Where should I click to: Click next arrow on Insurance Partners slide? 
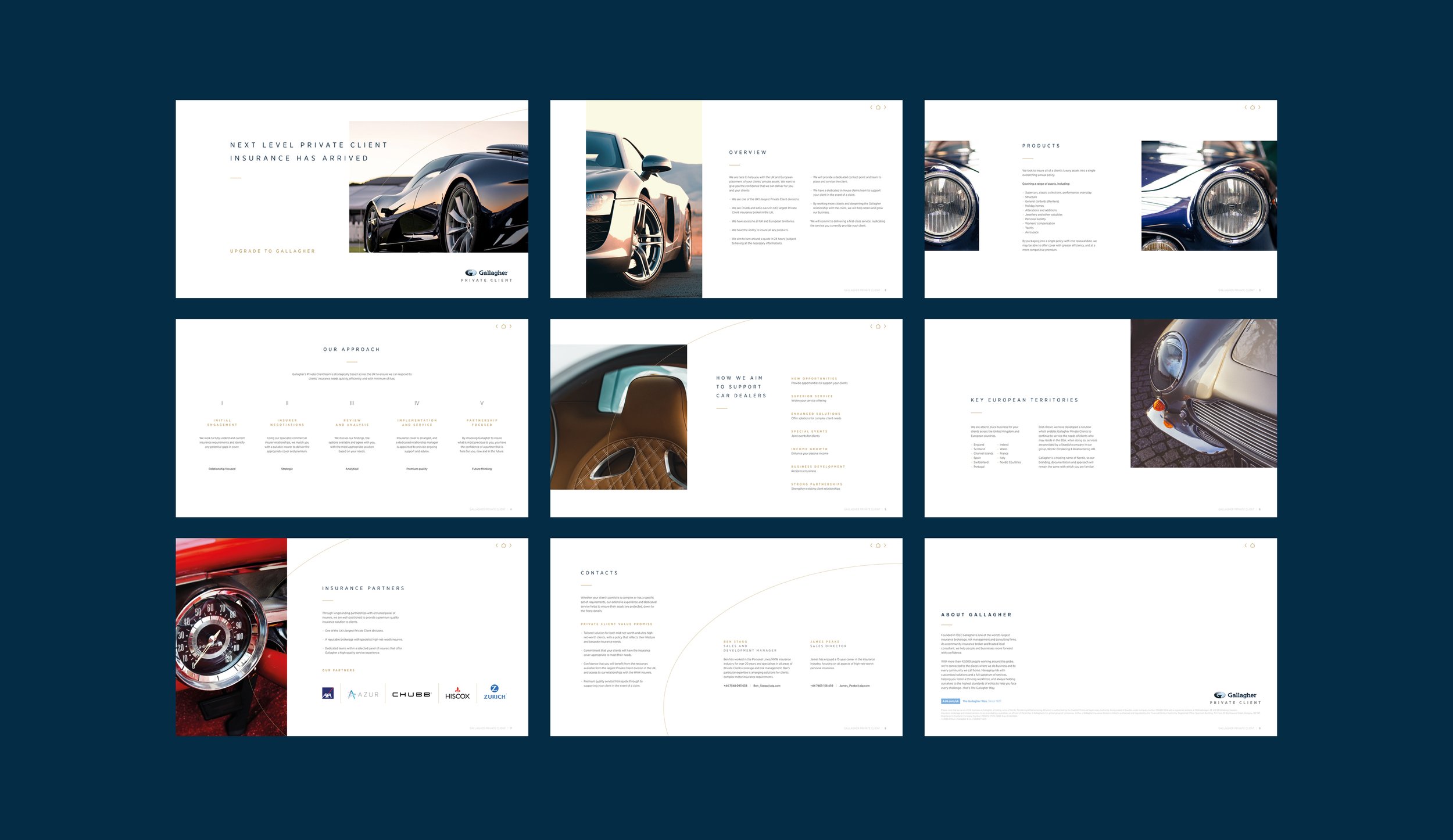click(x=511, y=545)
